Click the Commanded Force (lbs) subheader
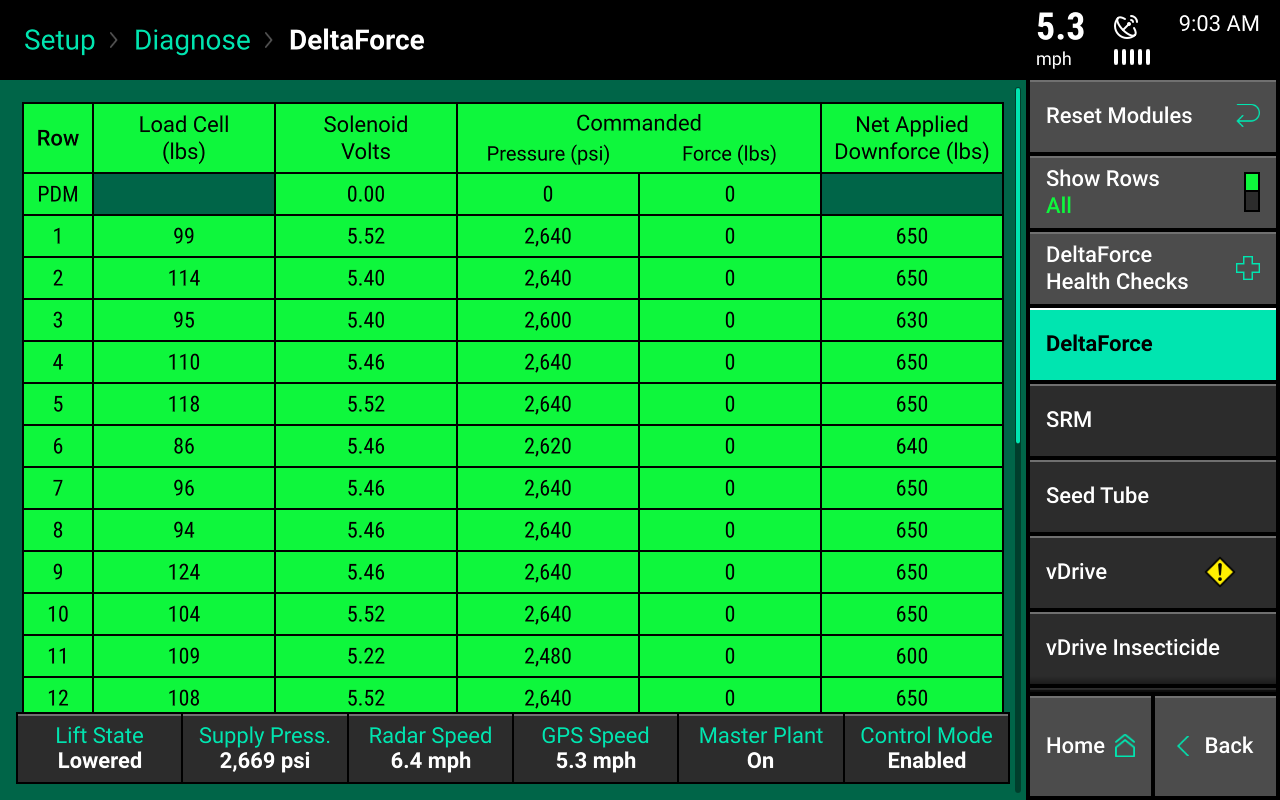 point(729,154)
